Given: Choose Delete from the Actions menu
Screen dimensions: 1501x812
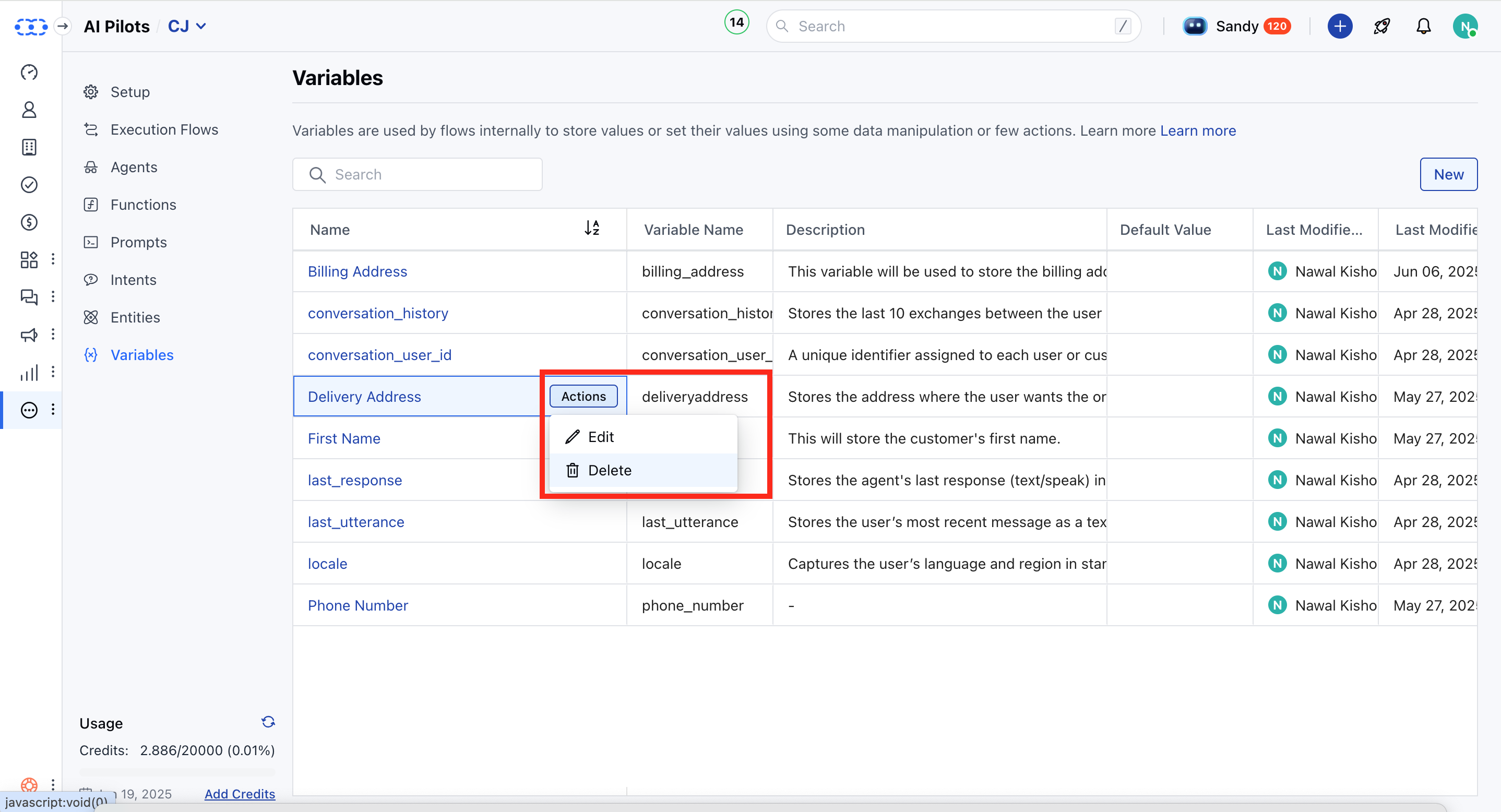Looking at the screenshot, I should pos(644,470).
